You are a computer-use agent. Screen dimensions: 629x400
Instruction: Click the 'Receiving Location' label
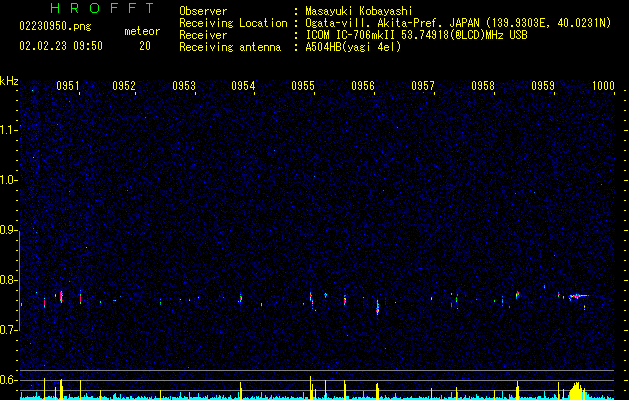(x=233, y=23)
